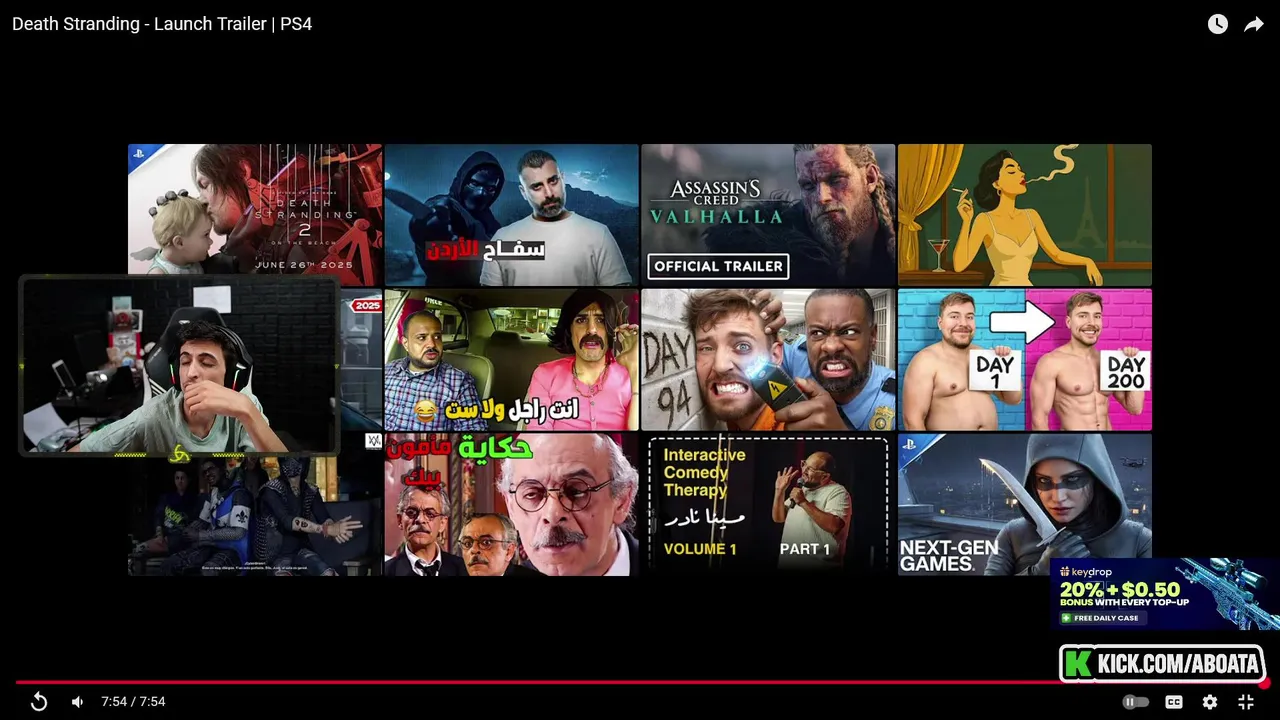Toggle the autoplay switch

(1136, 702)
